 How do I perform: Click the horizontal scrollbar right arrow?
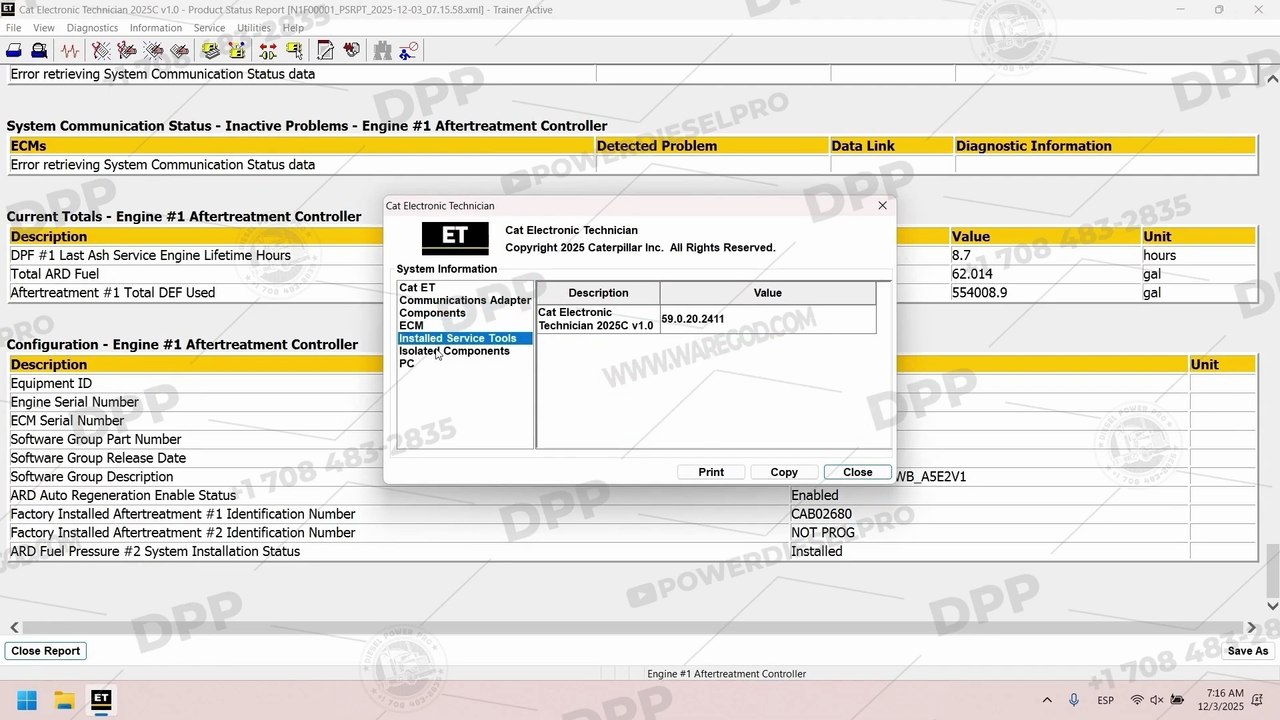click(x=1251, y=627)
